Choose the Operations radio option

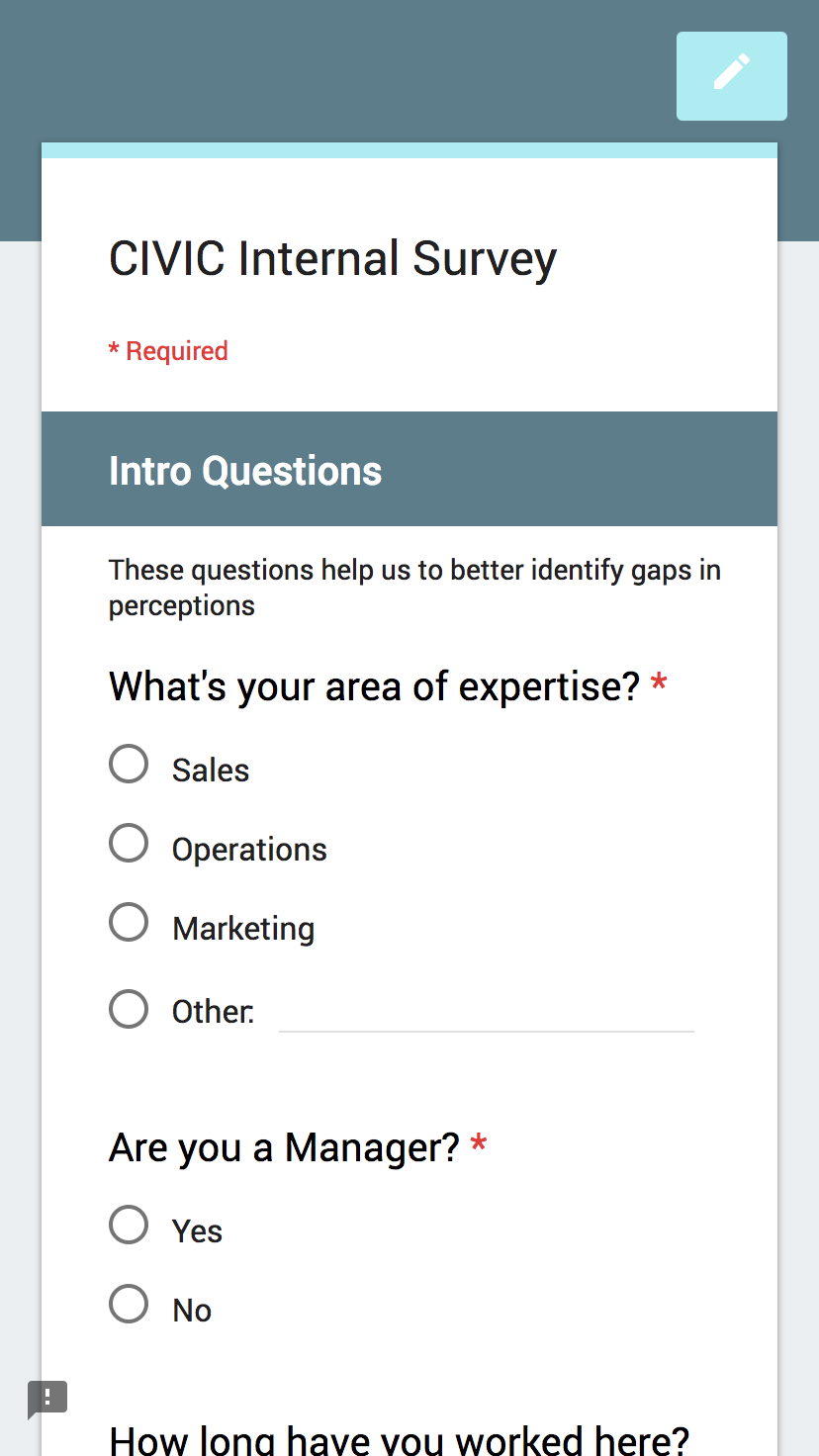(129, 844)
